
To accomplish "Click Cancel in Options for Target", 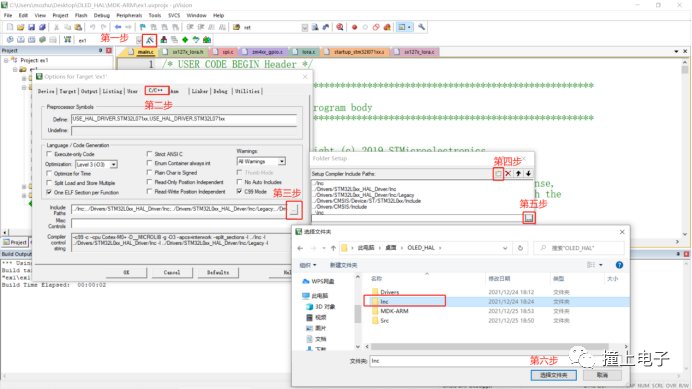I will [x=172, y=272].
